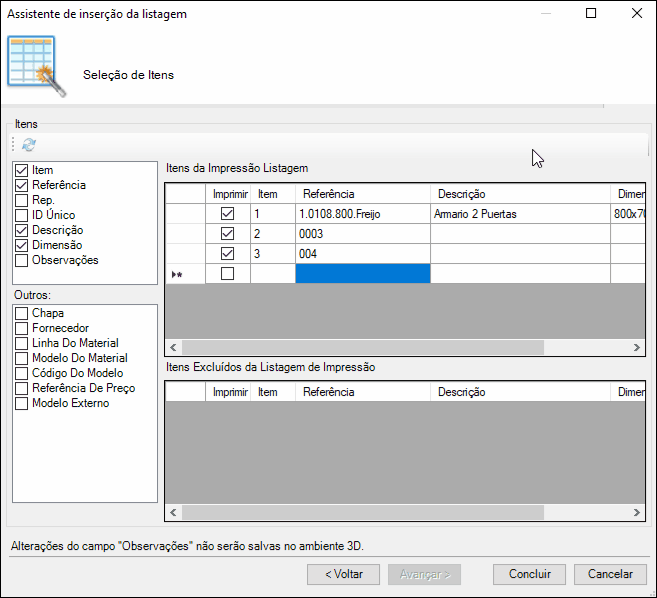Uncheck the Dimensão column checkbox
657x598 pixels.
[21, 246]
